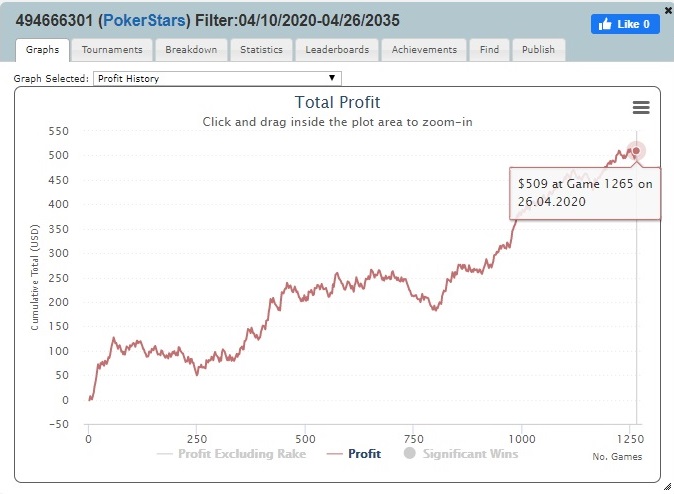Click the resize grip at bottom-right corner
674x494 pixels.
point(668,487)
